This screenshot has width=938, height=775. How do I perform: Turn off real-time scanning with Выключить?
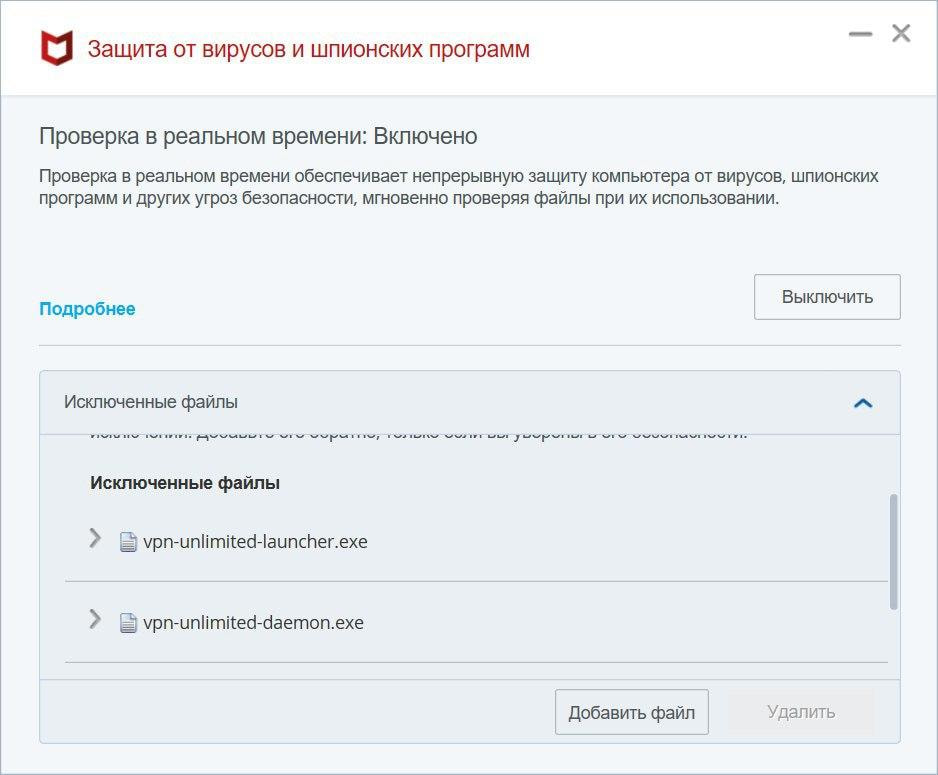pyautogui.click(x=827, y=297)
